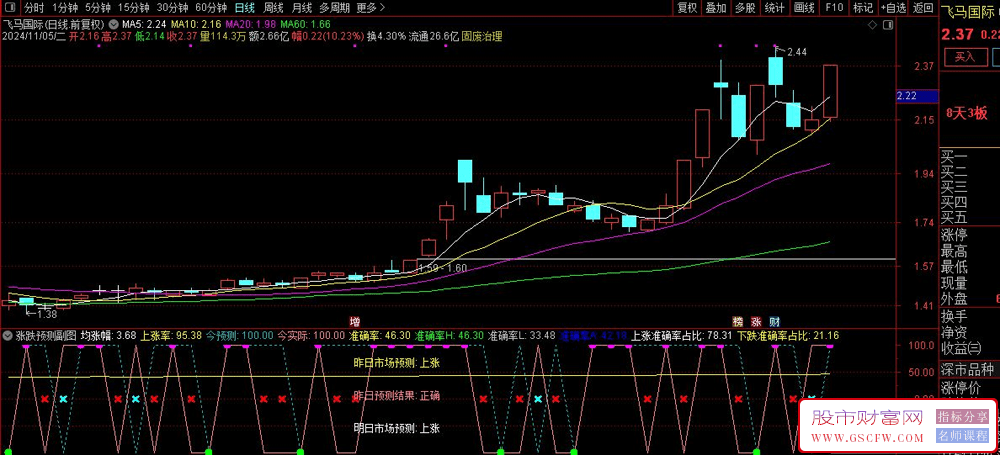
Task: Expand the 涨跌预测副图 sub-chart dropdown arrow
Action: [x=9, y=336]
